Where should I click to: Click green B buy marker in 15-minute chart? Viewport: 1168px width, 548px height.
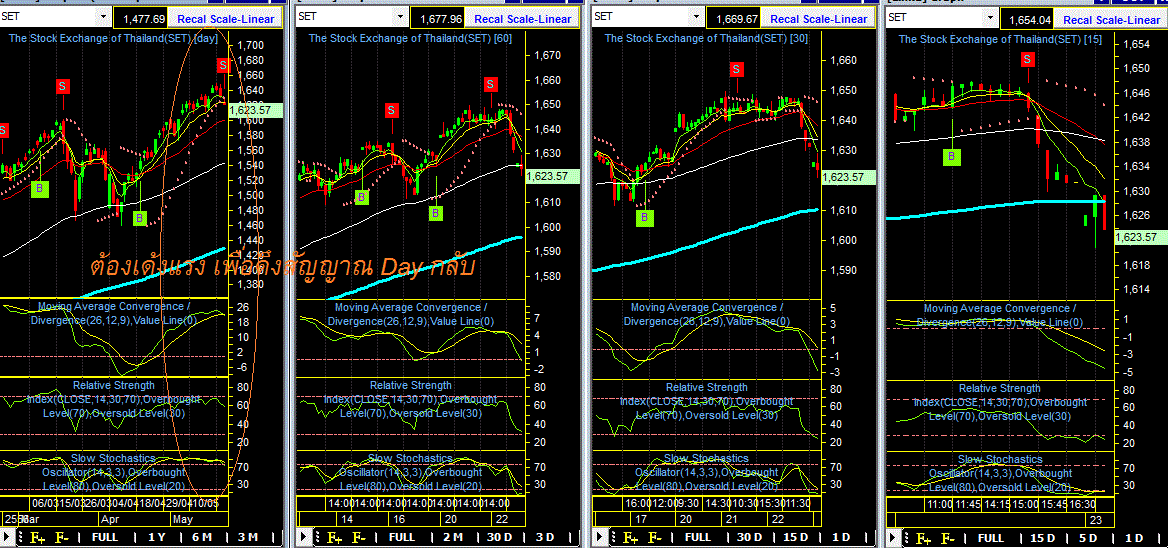(x=951, y=156)
